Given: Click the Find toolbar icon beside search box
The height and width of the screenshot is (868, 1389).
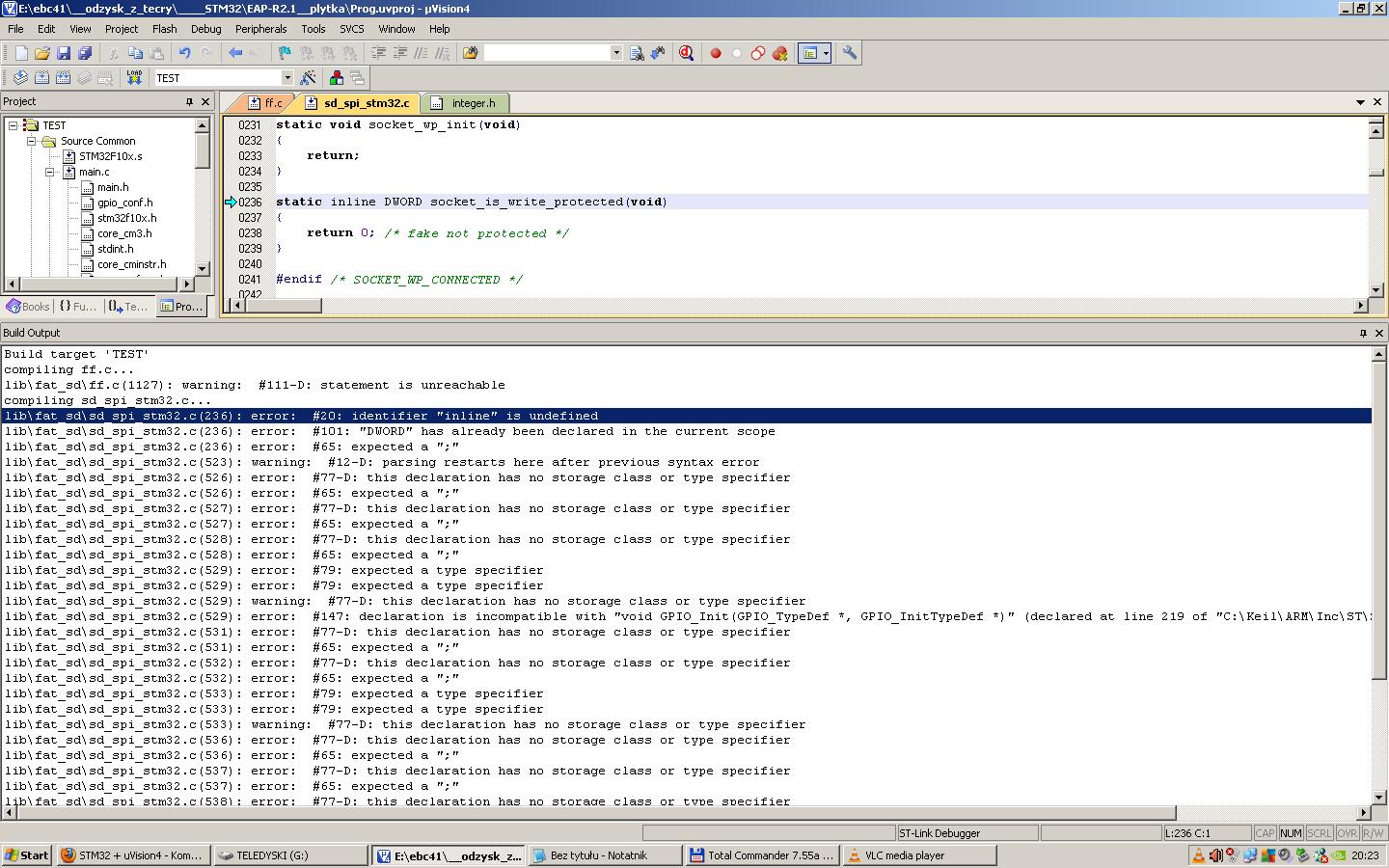Looking at the screenshot, I should [x=637, y=53].
